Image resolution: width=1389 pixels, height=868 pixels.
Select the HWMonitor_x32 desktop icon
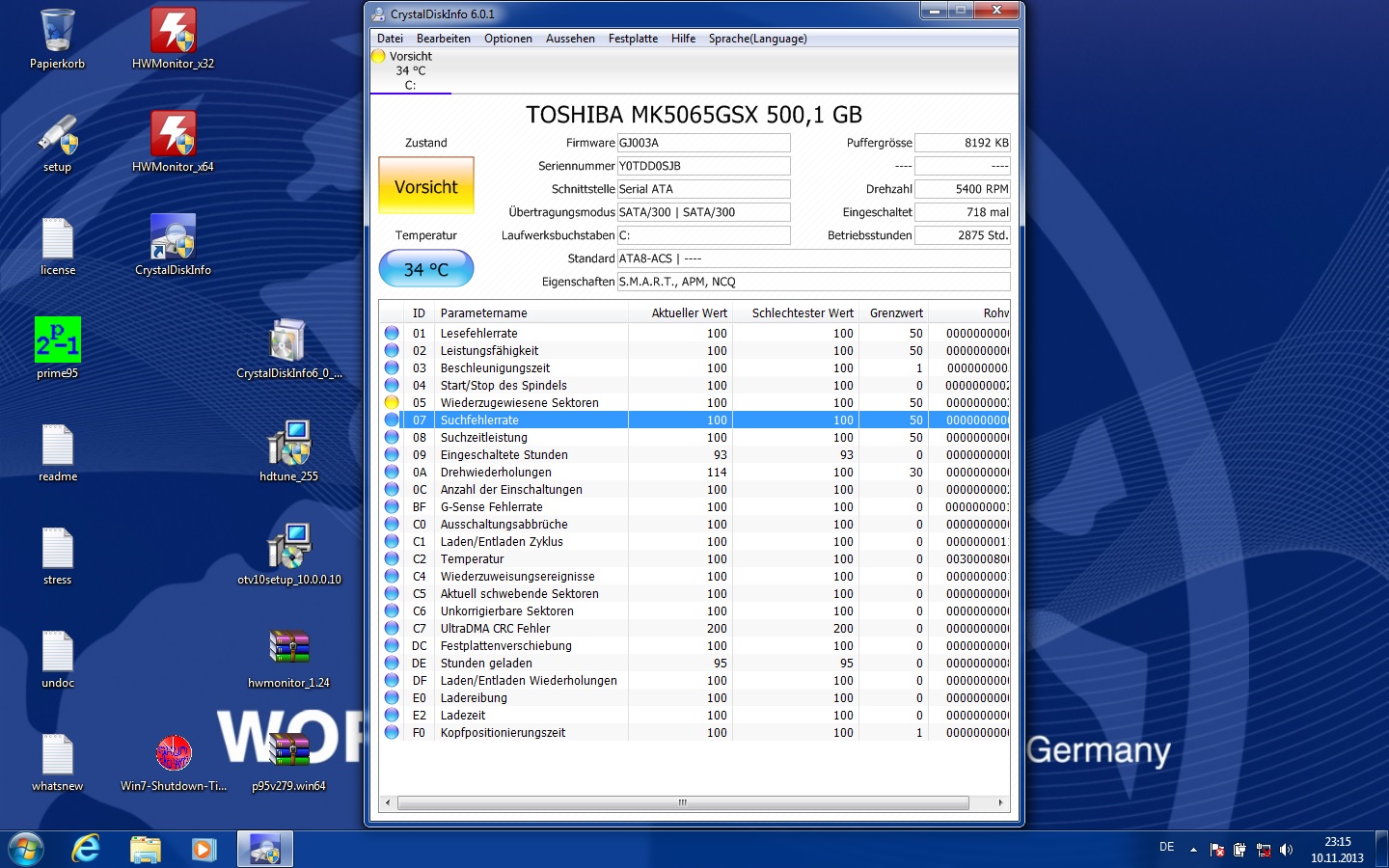(x=174, y=39)
